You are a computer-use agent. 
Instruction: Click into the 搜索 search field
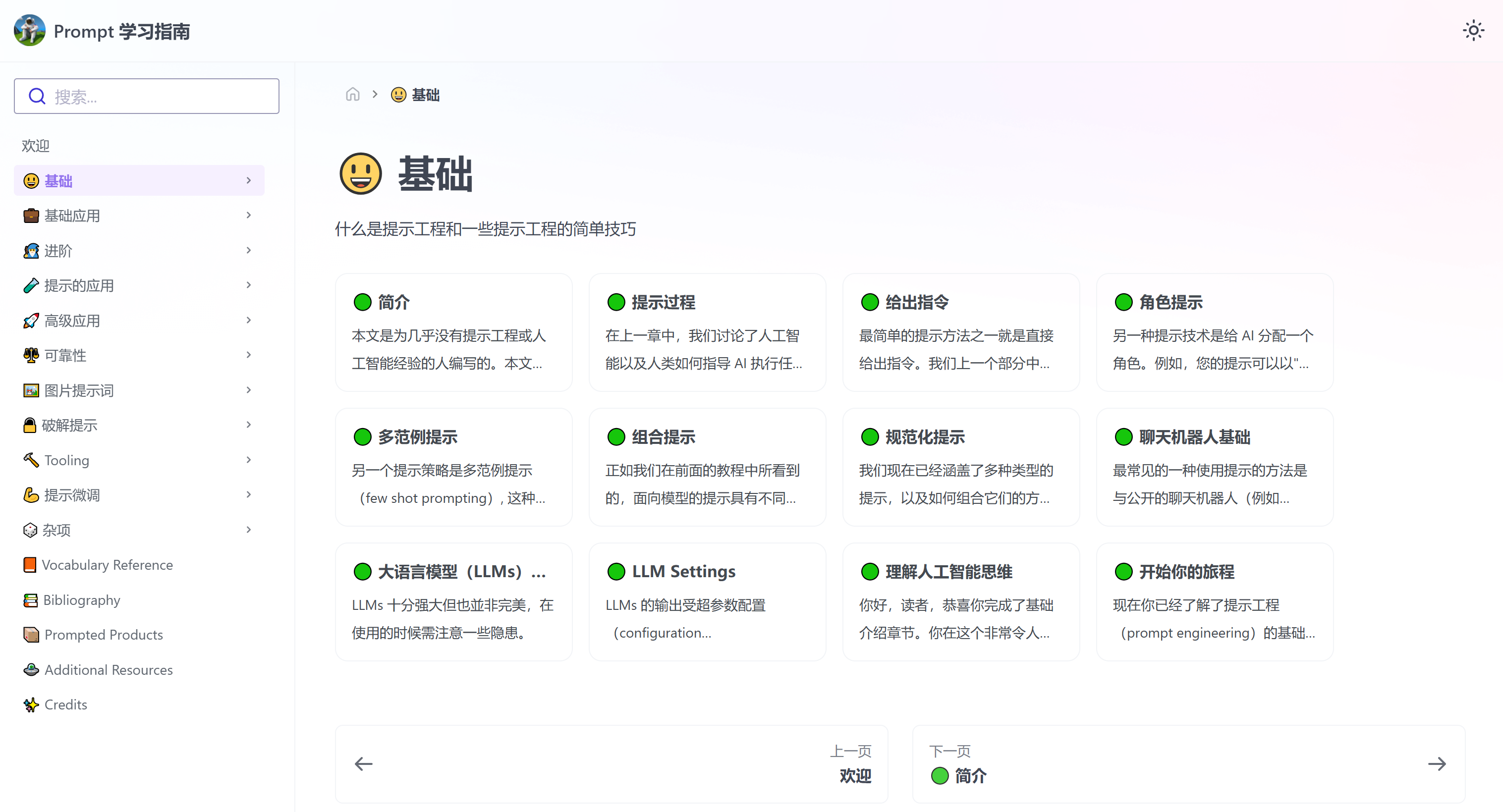coord(158,96)
